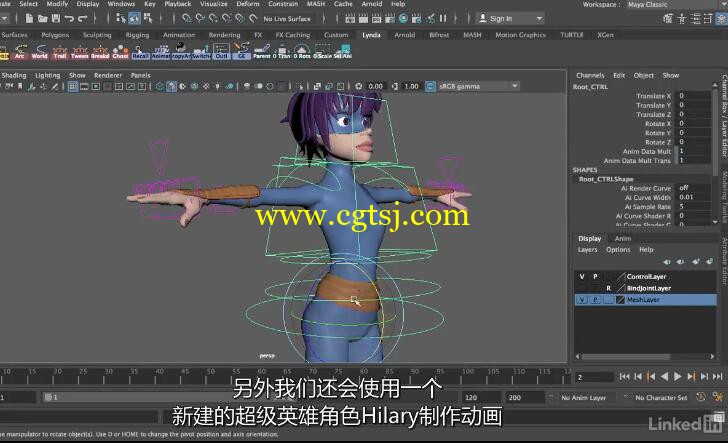Image resolution: width=728 pixels, height=443 pixels.
Task: Toggle visibility V of ControlLayer
Action: [582, 276]
